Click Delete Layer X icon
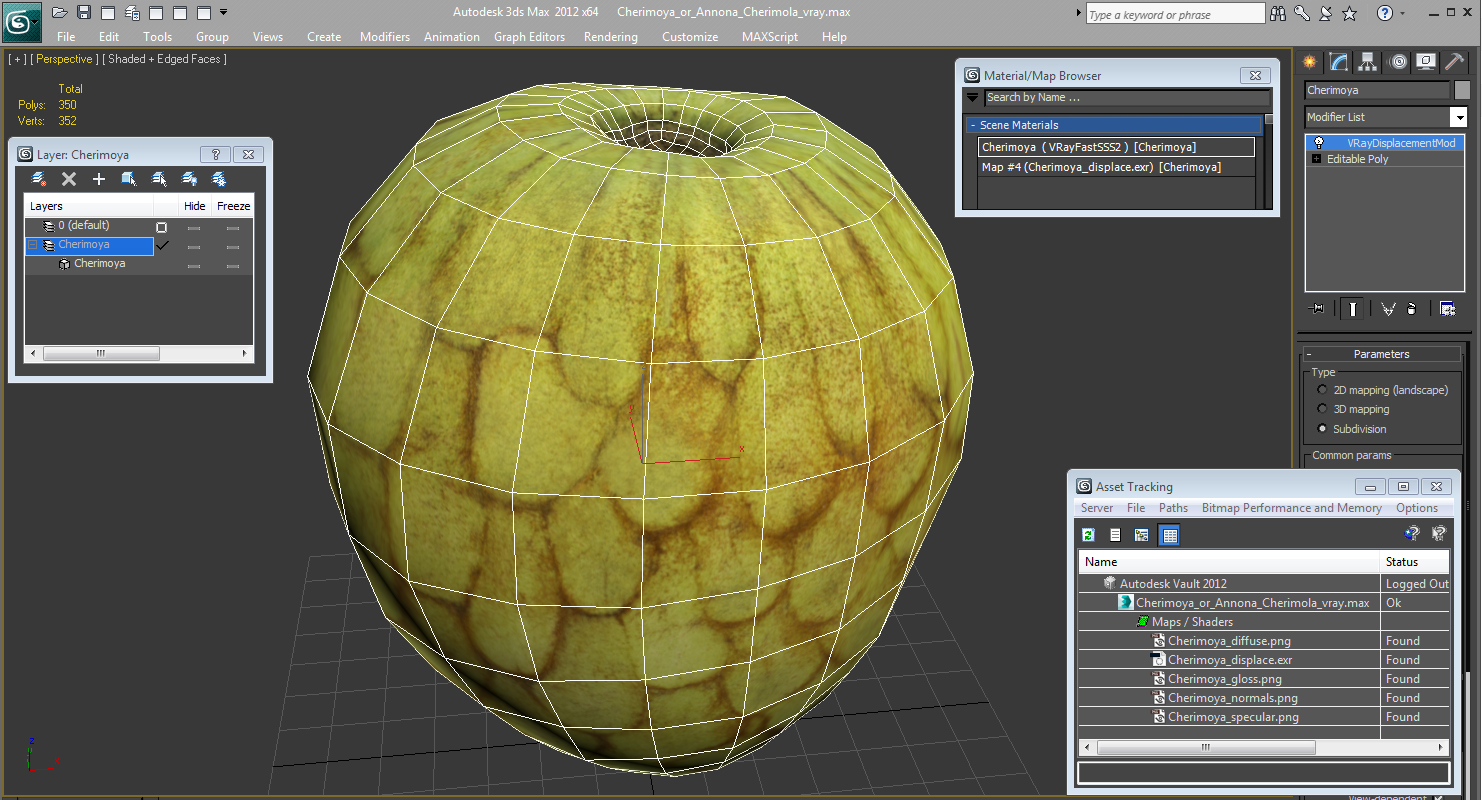Viewport: 1482px width, 800px height. tap(69, 179)
